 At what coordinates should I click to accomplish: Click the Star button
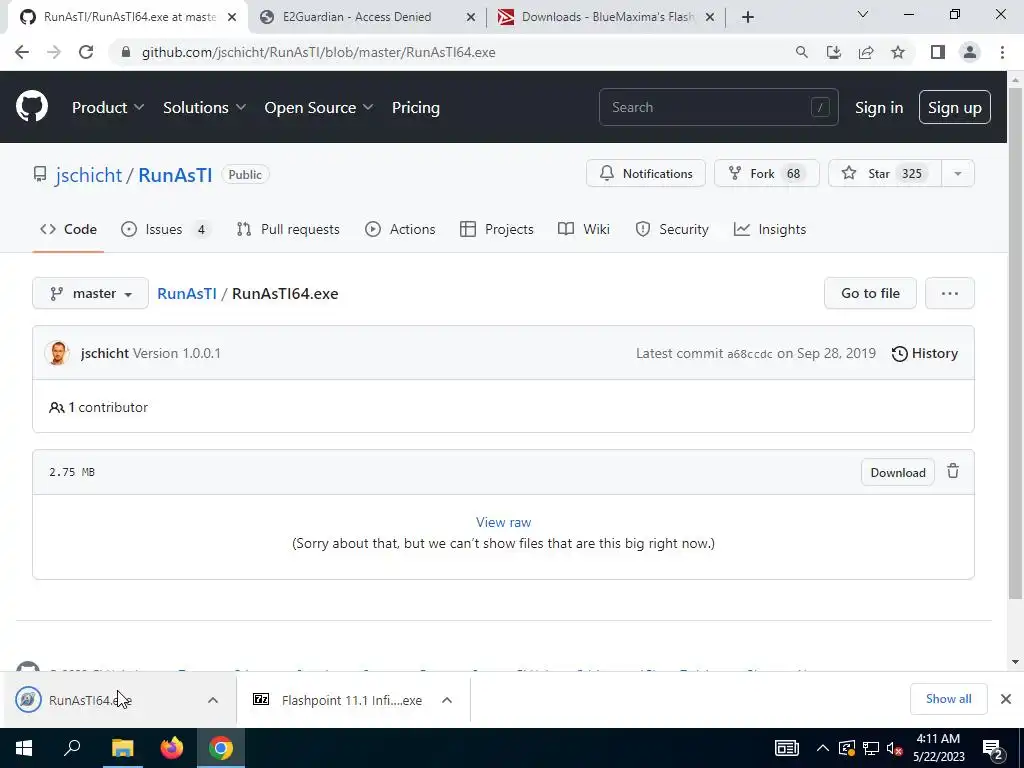(885, 174)
